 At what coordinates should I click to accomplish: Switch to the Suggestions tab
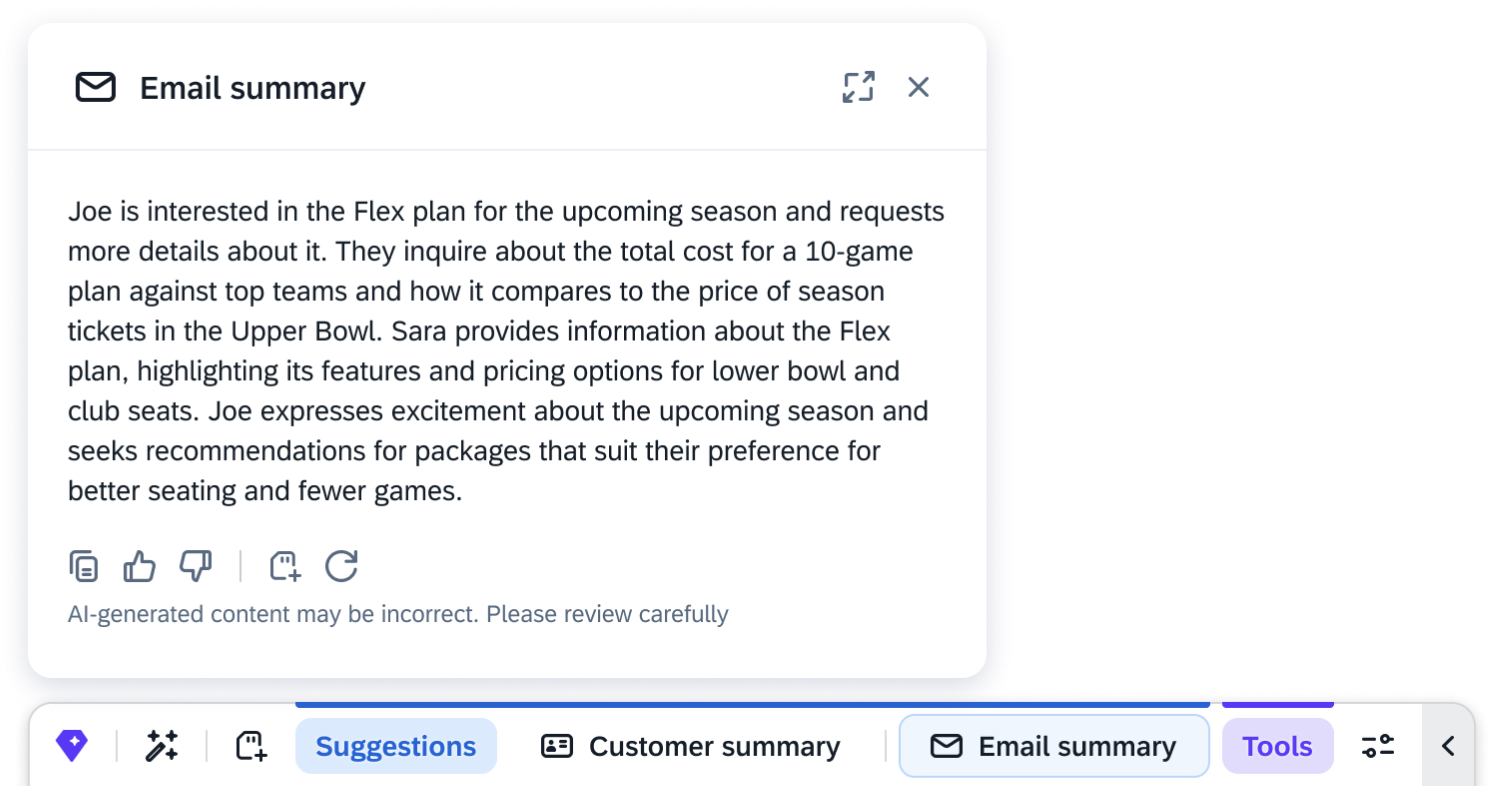point(396,746)
